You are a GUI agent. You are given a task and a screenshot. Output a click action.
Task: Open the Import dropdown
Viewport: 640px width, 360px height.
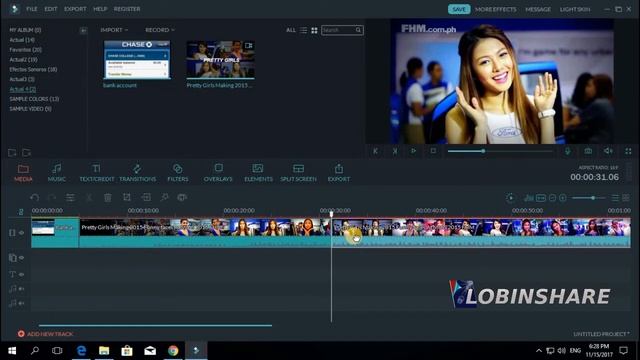(x=114, y=30)
